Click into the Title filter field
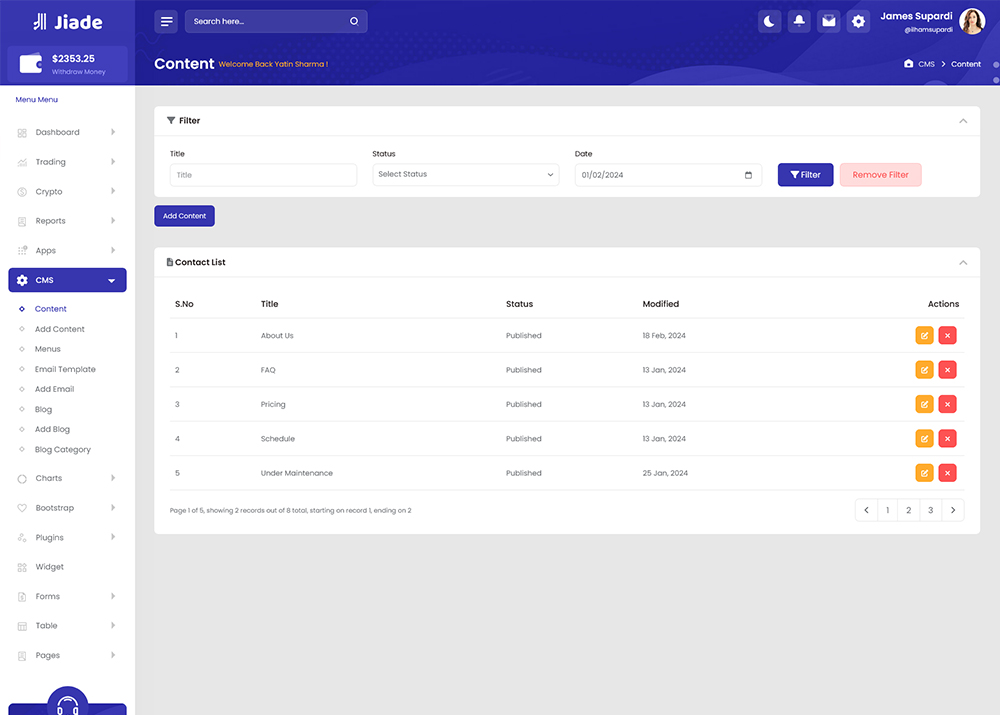 (x=263, y=175)
